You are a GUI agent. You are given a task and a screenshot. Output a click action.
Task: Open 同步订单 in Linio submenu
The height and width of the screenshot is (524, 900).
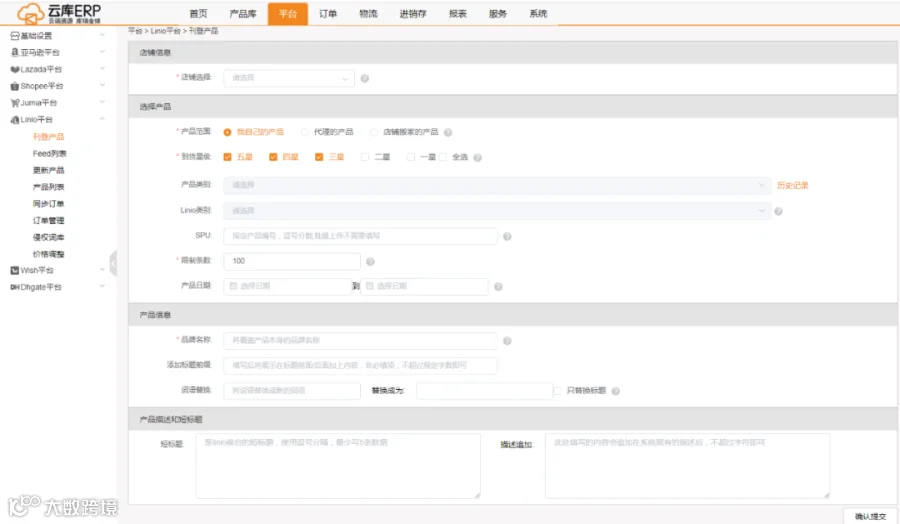tap(48, 204)
